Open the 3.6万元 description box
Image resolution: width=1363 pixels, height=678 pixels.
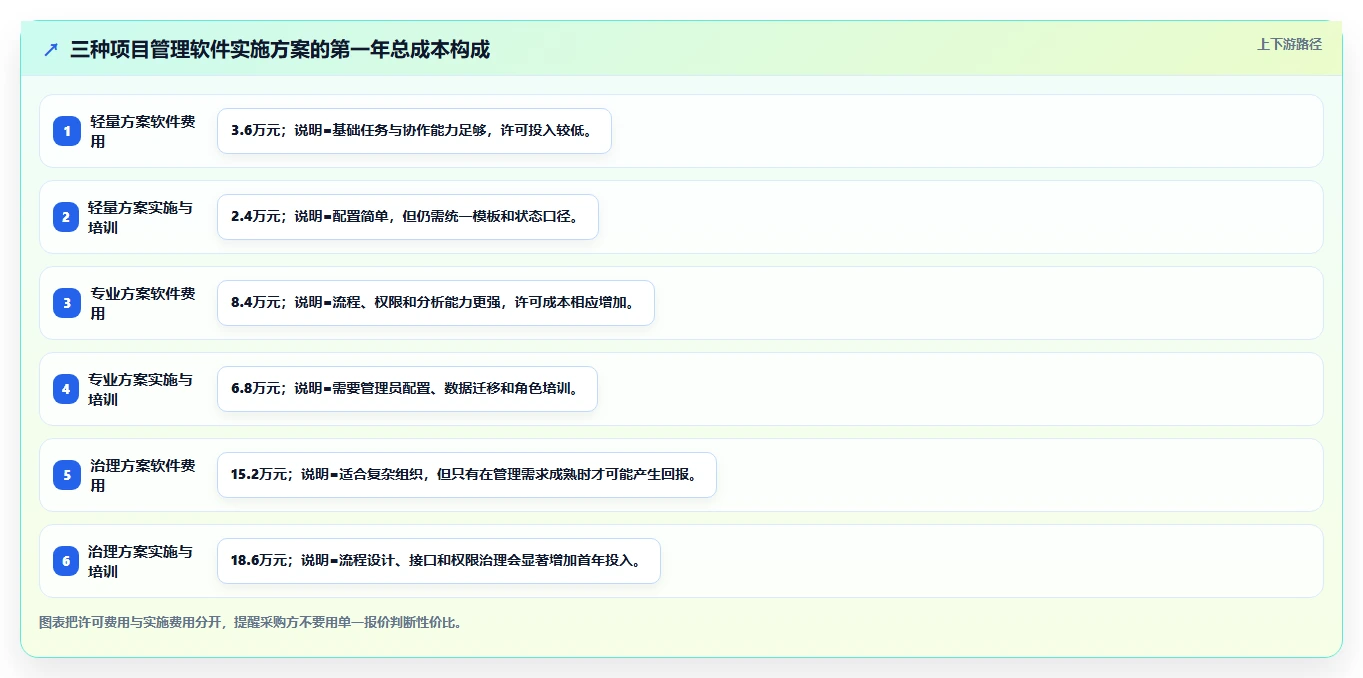(414, 131)
